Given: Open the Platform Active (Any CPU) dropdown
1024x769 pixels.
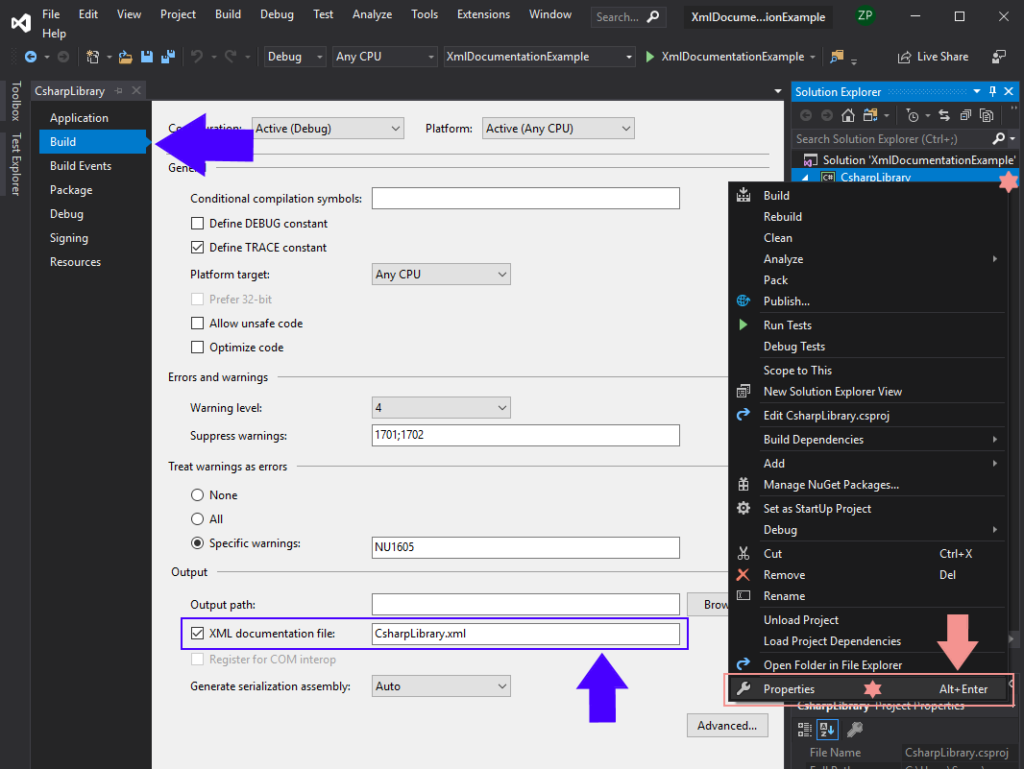Looking at the screenshot, I should (x=558, y=129).
